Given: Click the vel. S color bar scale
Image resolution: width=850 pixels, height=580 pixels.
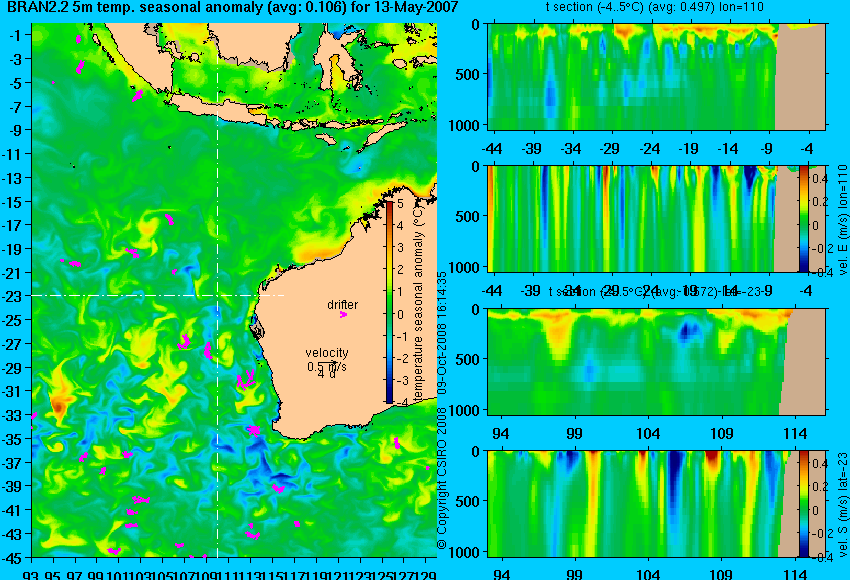Looking at the screenshot, I should coord(803,504).
